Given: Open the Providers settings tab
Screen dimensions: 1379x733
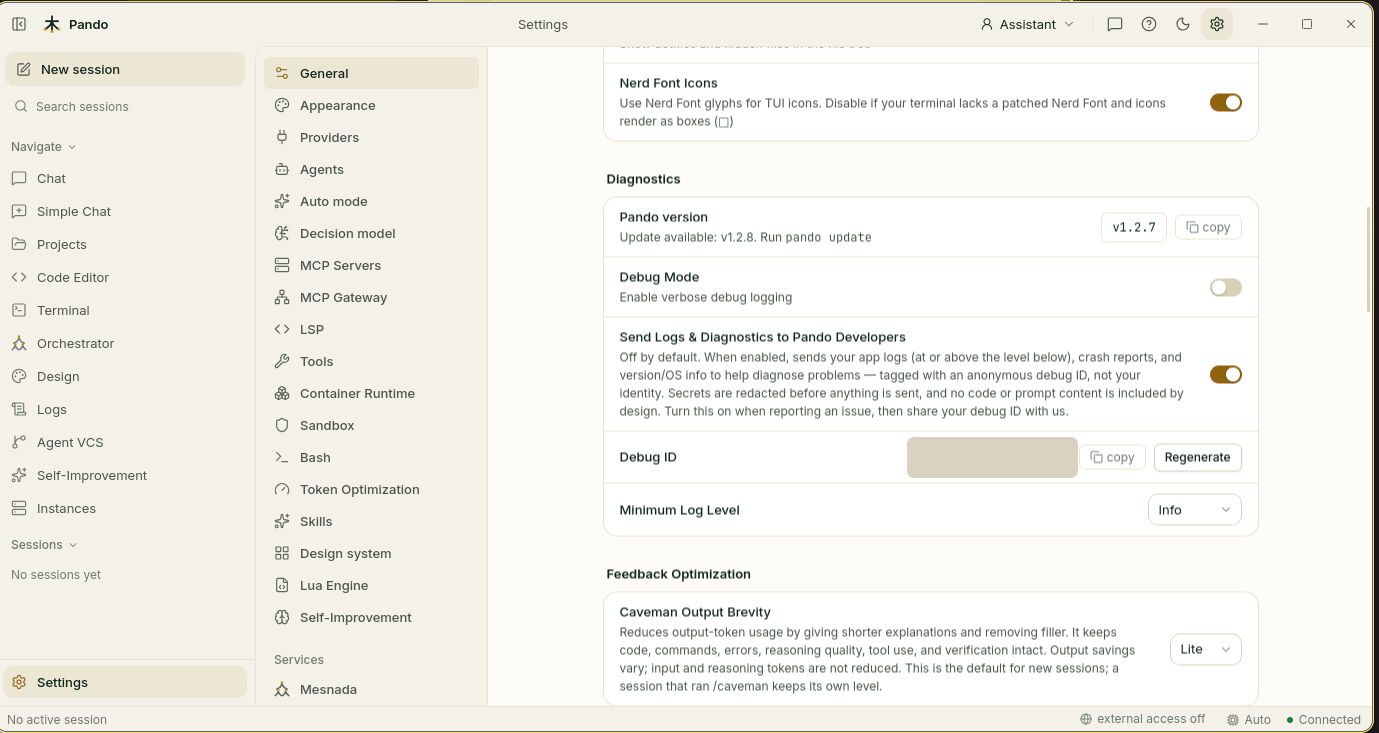Looking at the screenshot, I should pyautogui.click(x=371, y=137).
